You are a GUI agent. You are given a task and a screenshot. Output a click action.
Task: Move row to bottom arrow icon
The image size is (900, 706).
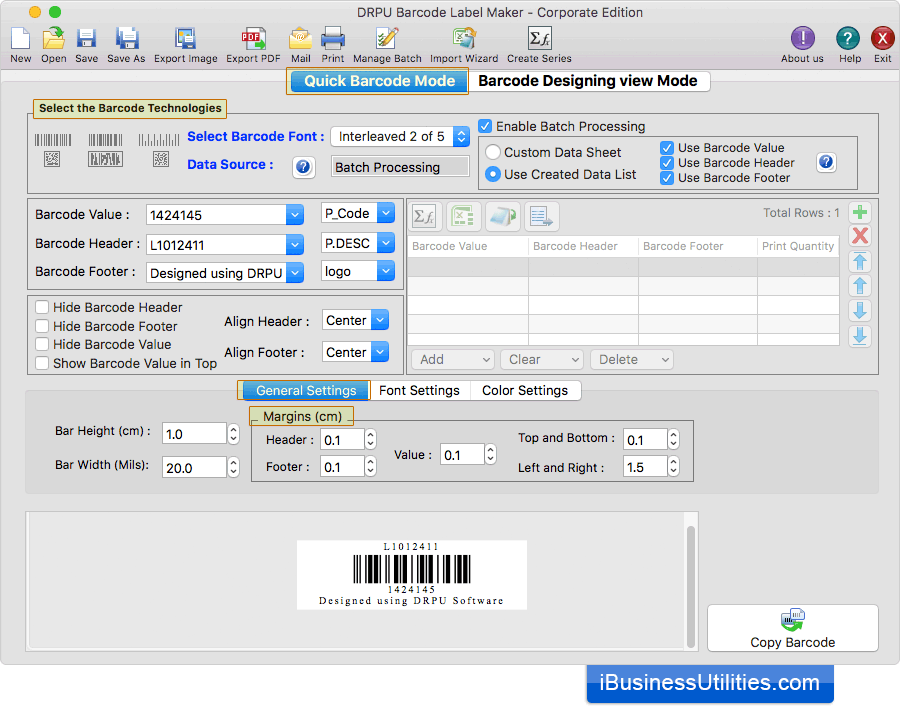click(x=860, y=336)
